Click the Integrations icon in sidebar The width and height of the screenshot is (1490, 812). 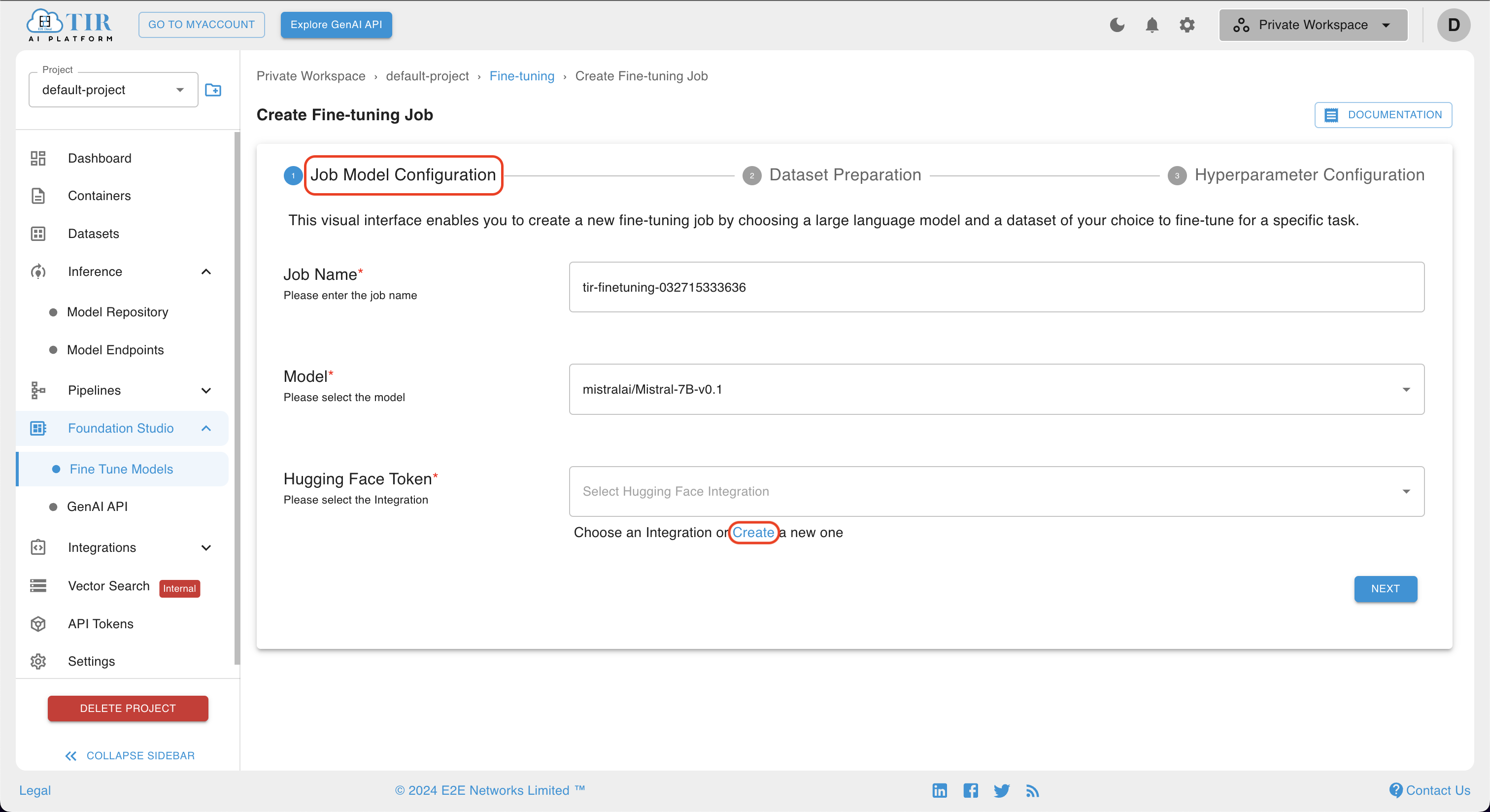(x=38, y=547)
